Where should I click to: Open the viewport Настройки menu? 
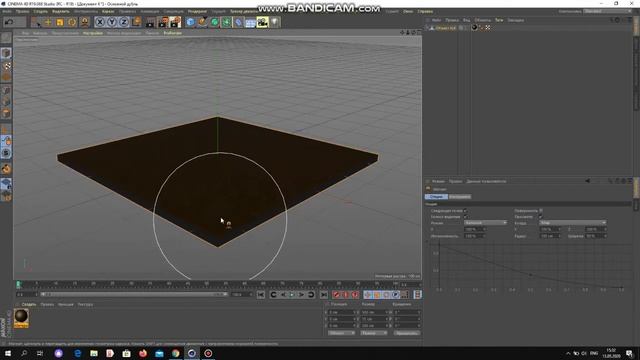tap(93, 33)
